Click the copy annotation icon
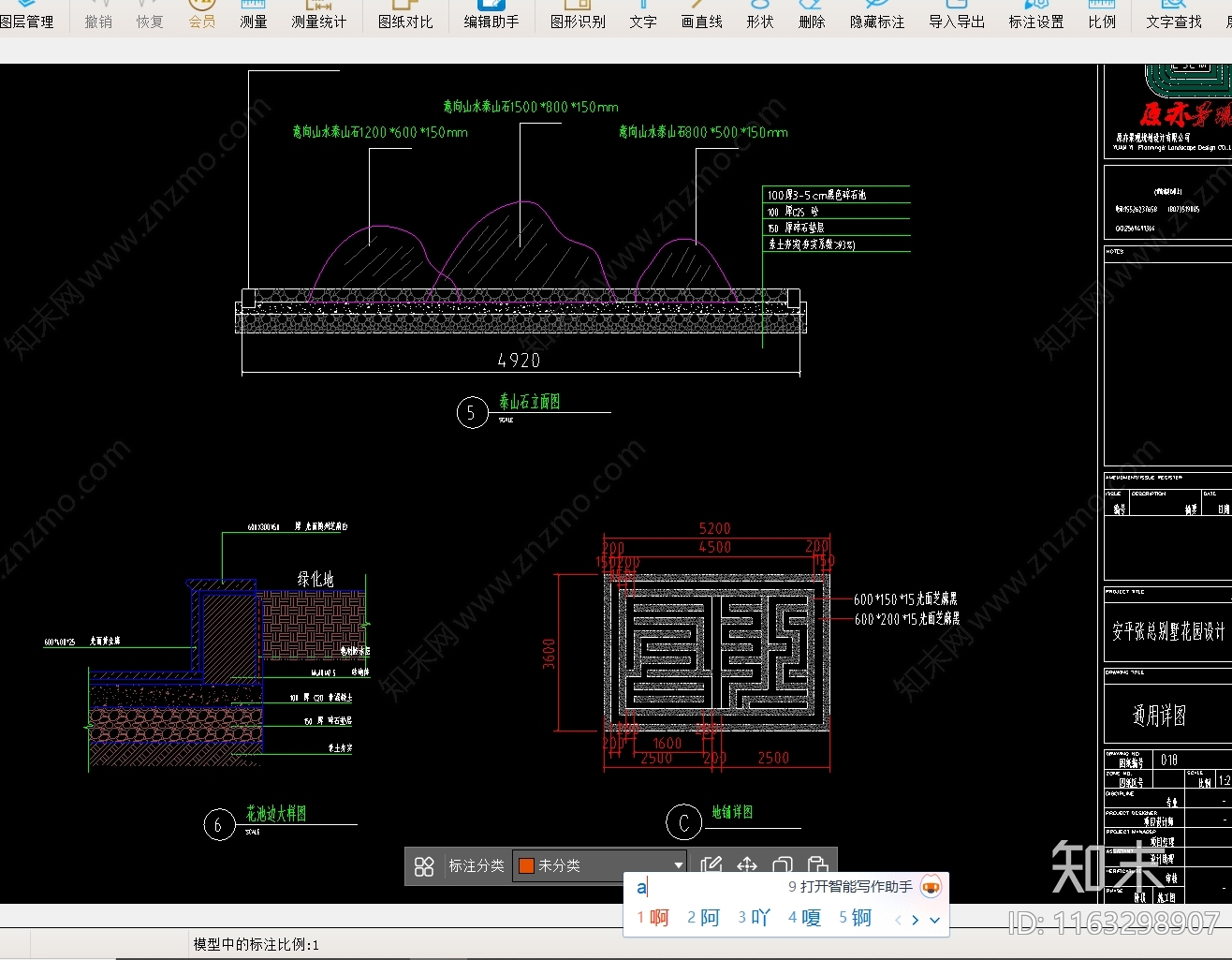This screenshot has height=960, width=1232. coord(783,864)
